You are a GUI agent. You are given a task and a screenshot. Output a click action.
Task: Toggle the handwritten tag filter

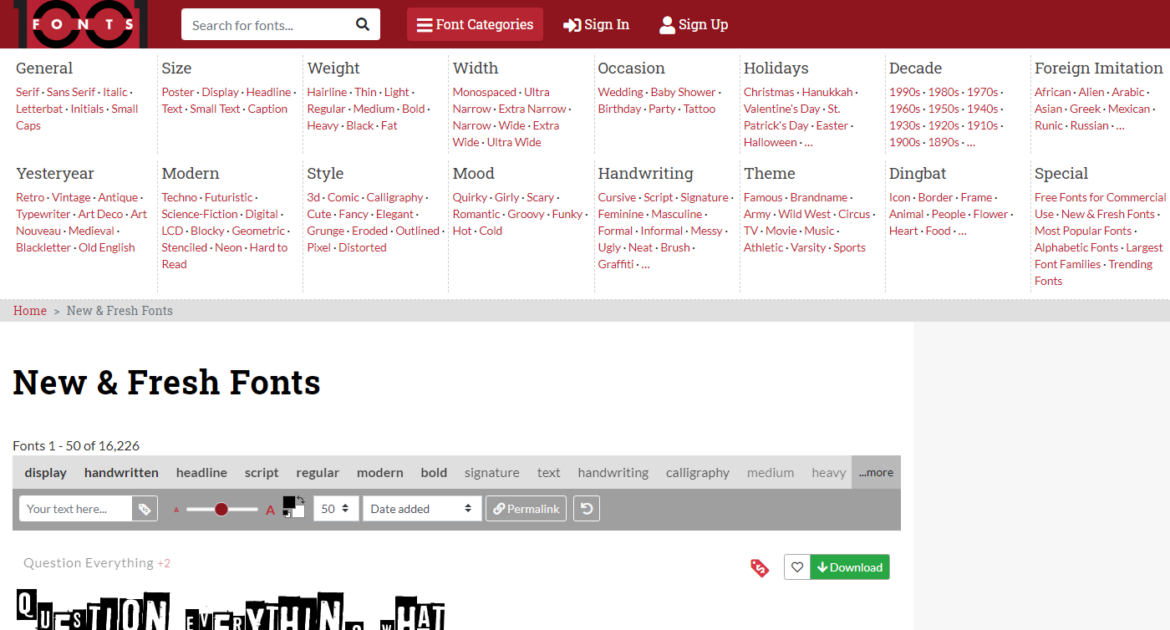(121, 472)
